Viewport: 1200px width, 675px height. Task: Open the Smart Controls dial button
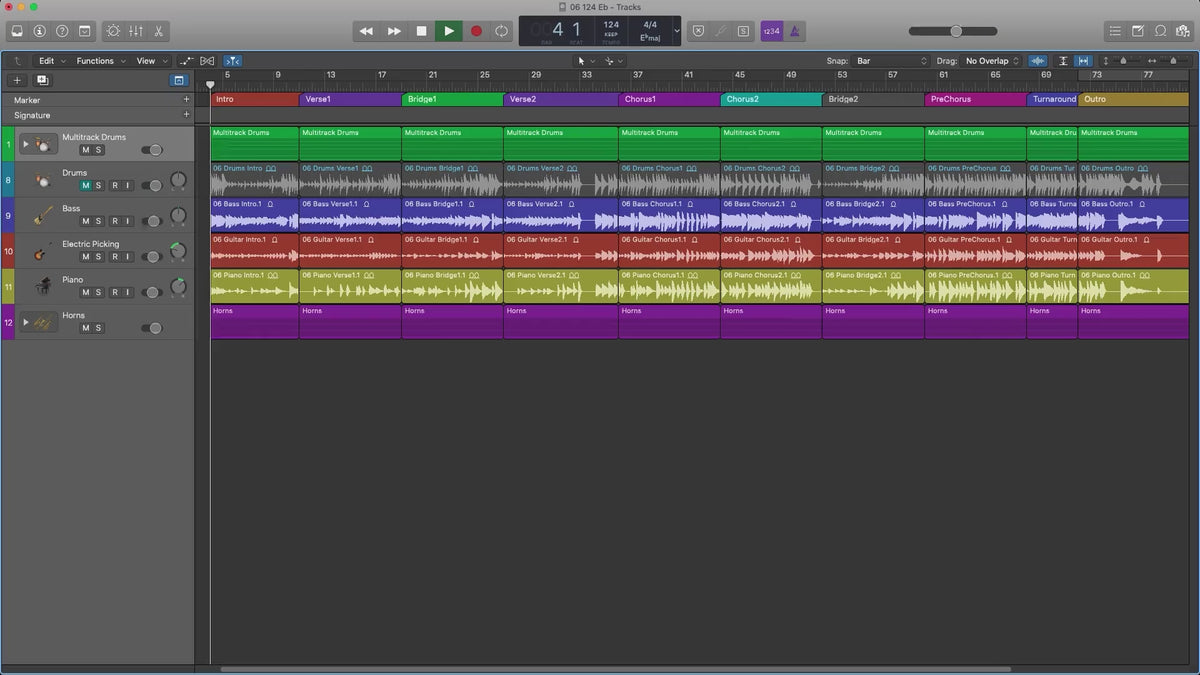click(112, 31)
